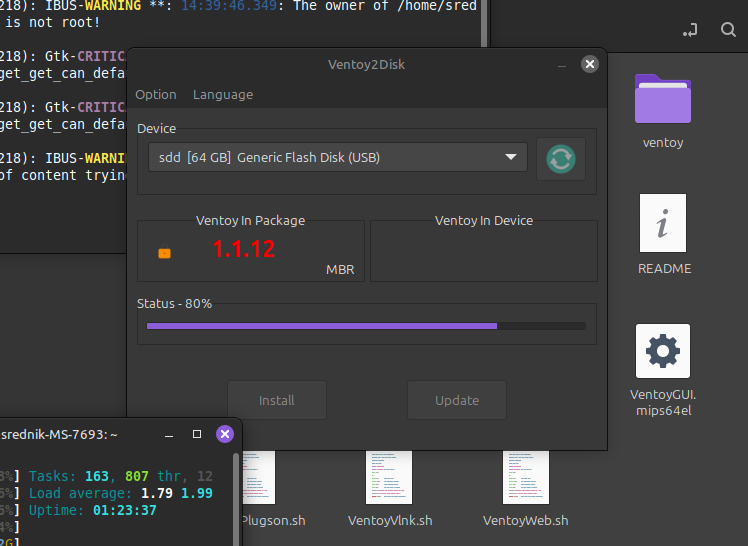This screenshot has width=748, height=546.
Task: Expand the device dropdown showing sdd Generic Flash Disk
Action: tap(338, 157)
